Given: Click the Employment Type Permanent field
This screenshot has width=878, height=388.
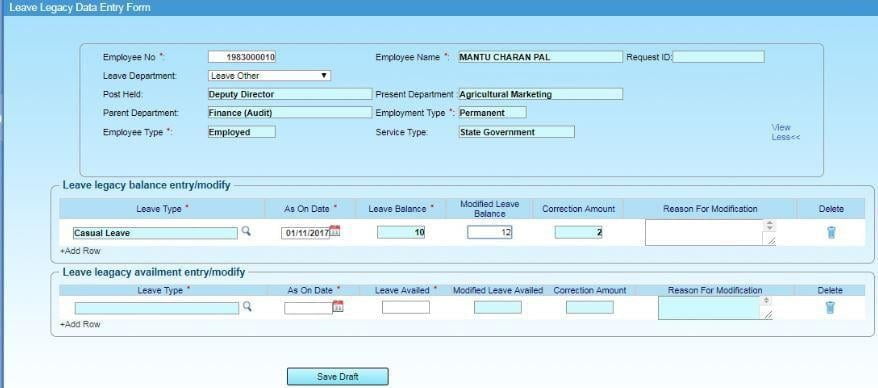Looking at the screenshot, I should click(492, 113).
